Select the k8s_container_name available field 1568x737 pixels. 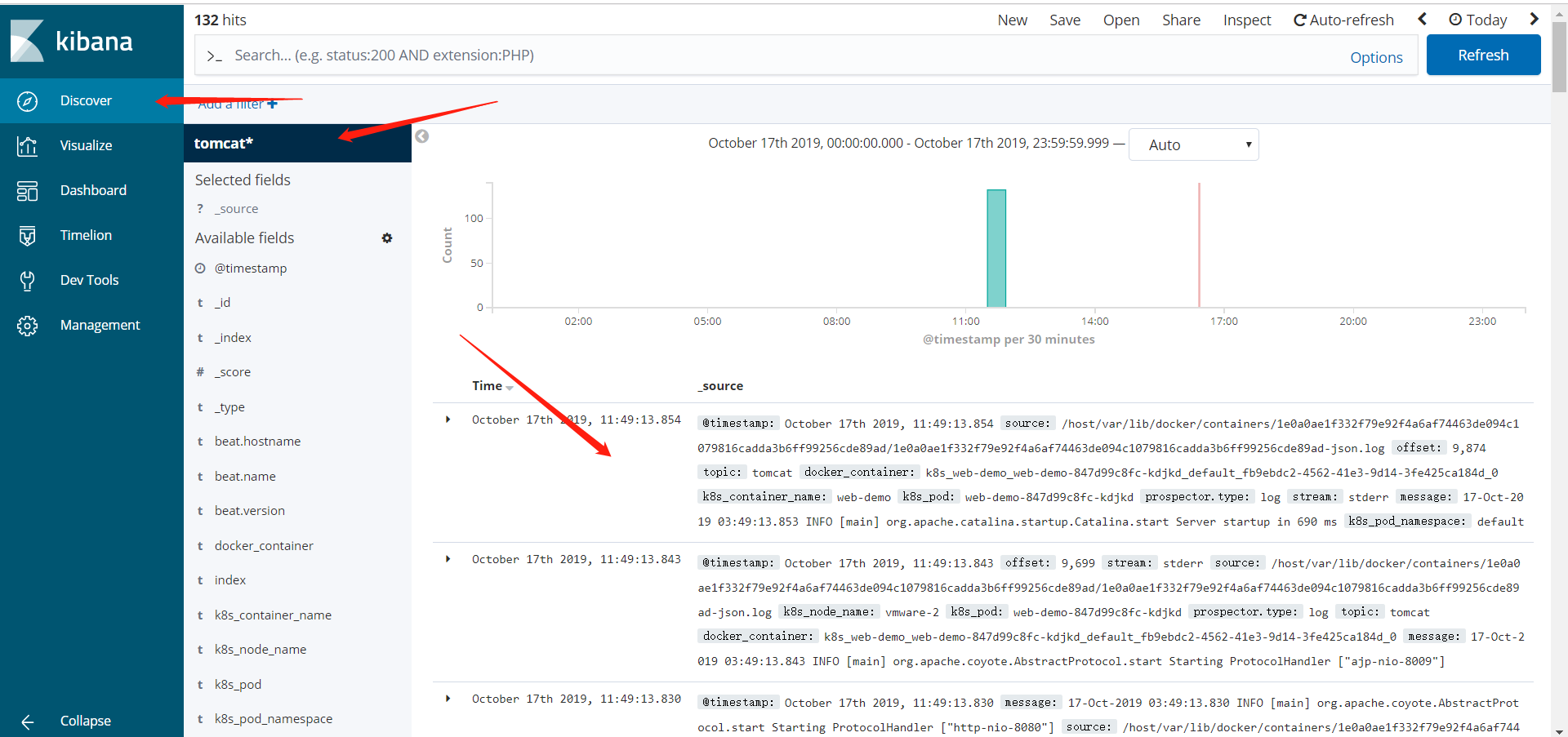tap(273, 615)
